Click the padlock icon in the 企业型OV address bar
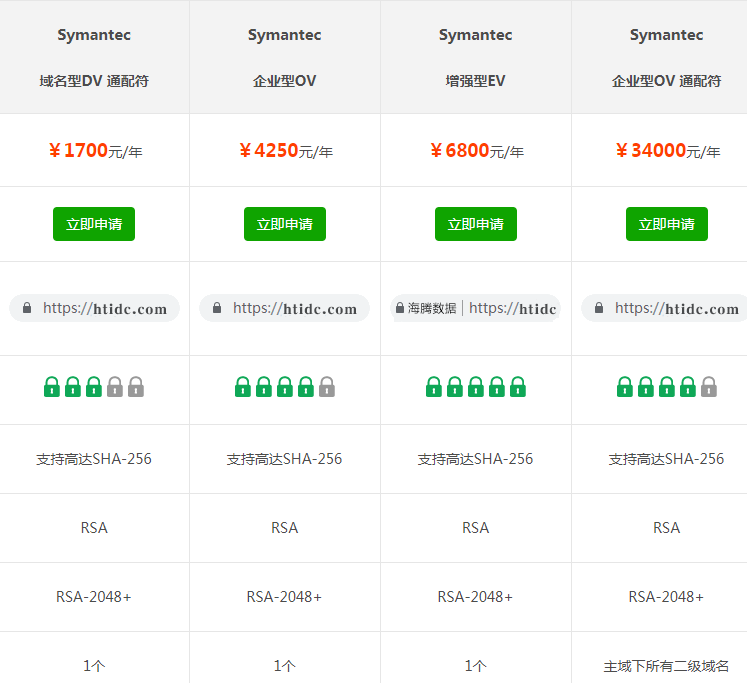Viewport: 747px width, 683px height. point(217,309)
